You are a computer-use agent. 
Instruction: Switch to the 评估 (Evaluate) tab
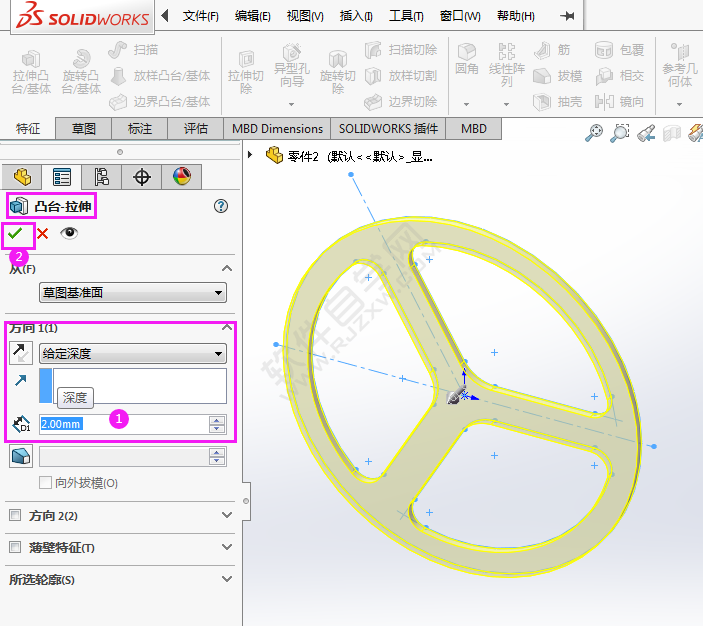[x=195, y=129]
